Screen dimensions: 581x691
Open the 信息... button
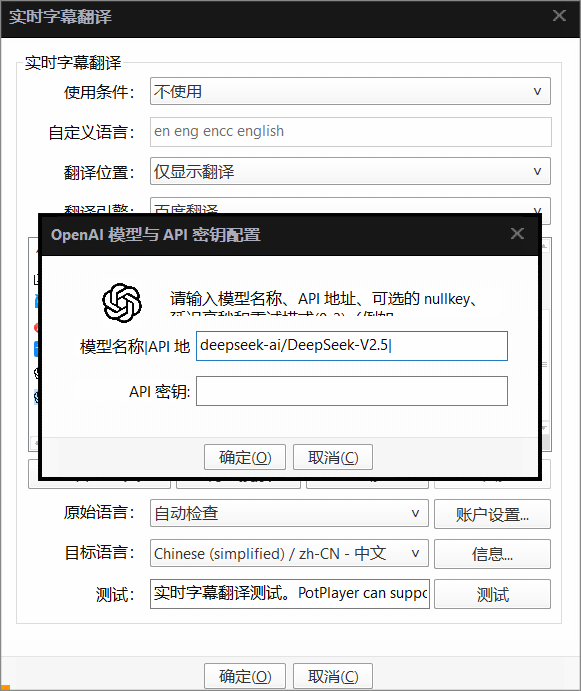coord(492,554)
